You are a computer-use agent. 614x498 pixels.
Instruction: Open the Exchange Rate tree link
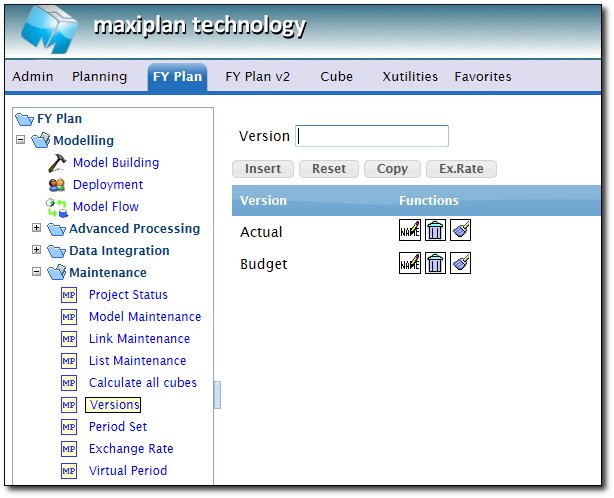[131, 449]
